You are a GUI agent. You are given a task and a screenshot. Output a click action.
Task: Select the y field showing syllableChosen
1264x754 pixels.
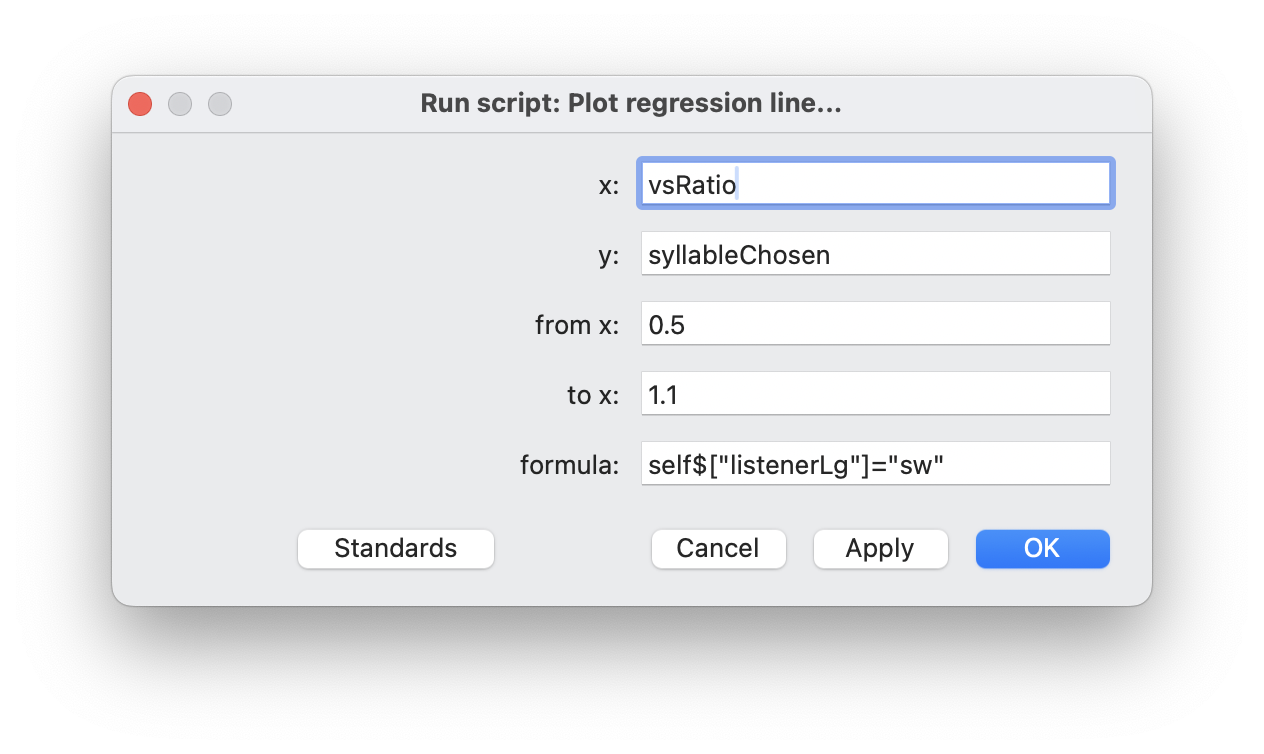[x=874, y=253]
